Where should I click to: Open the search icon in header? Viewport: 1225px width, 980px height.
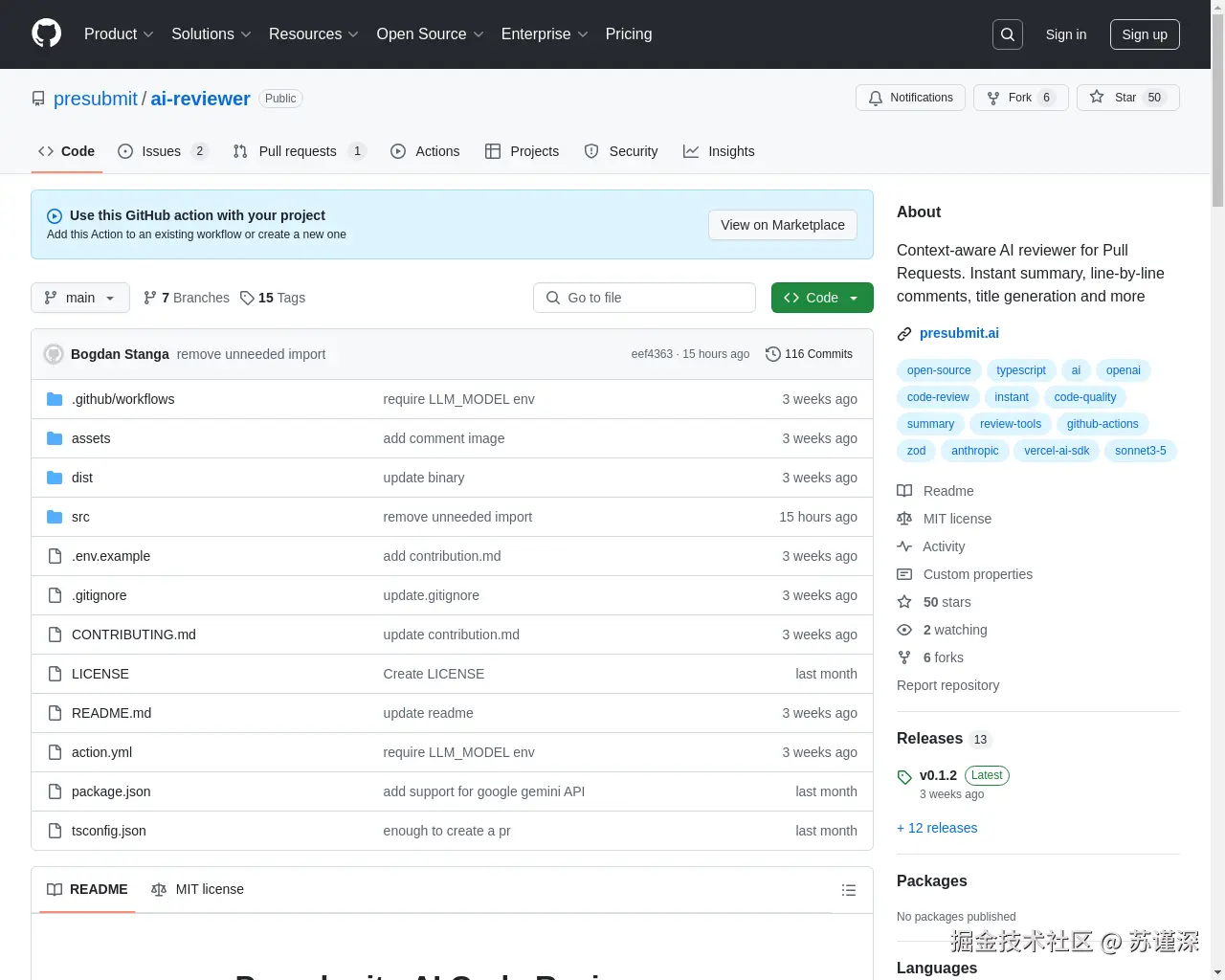tap(1007, 33)
